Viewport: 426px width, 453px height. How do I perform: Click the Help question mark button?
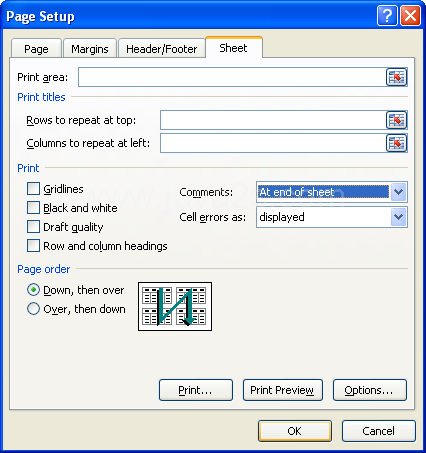click(x=387, y=16)
